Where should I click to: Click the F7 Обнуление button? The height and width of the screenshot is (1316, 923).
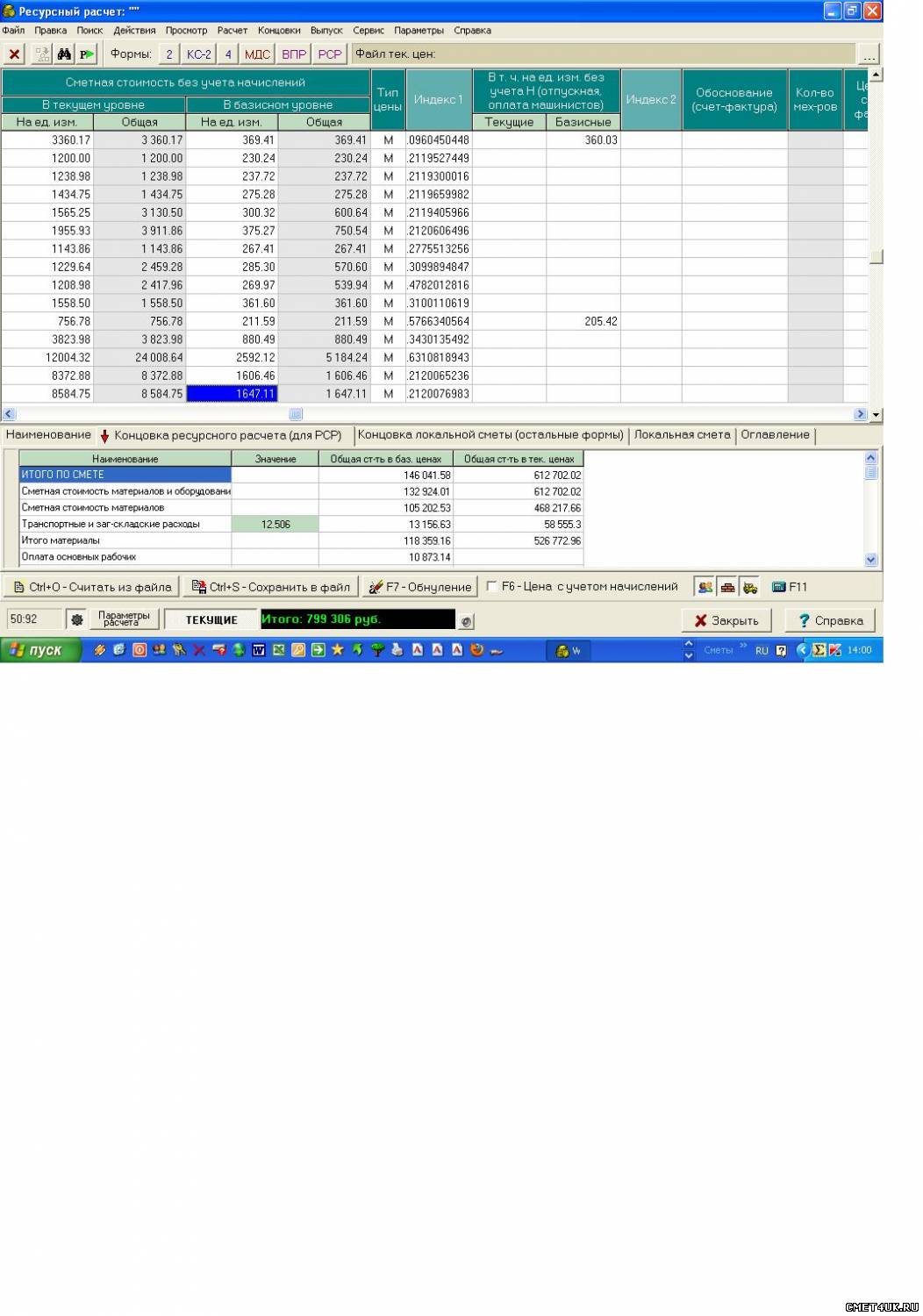[x=420, y=587]
